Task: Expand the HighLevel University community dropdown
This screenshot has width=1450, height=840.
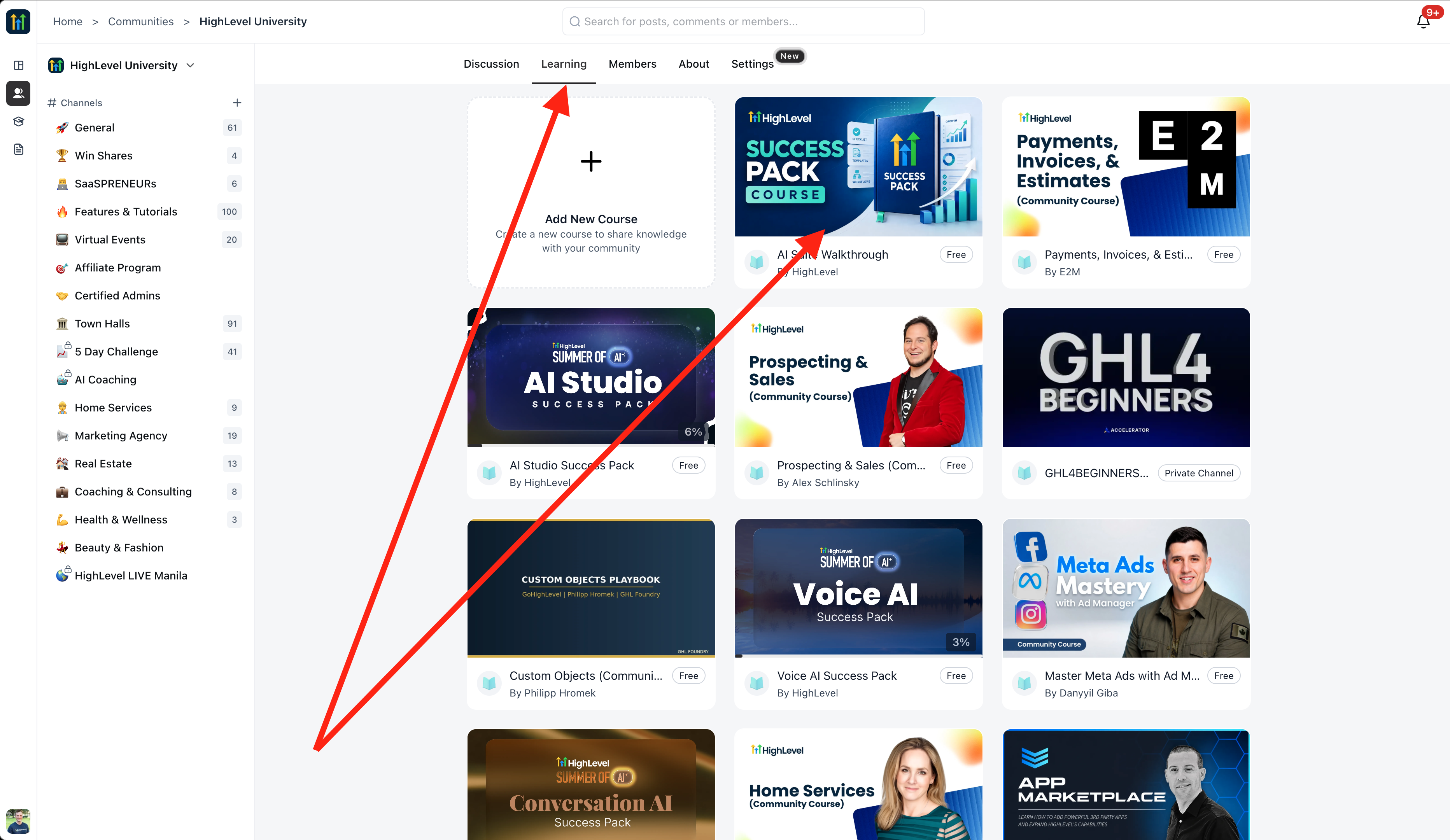Action: [x=191, y=66]
